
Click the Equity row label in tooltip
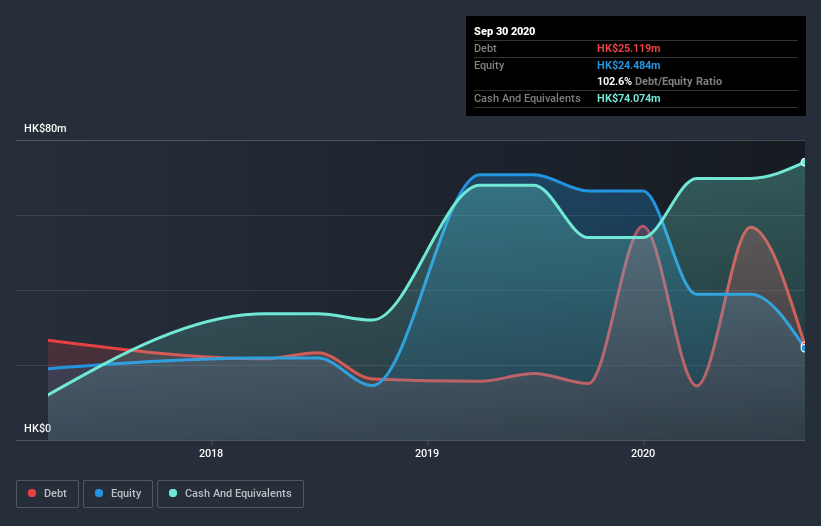pyautogui.click(x=489, y=65)
